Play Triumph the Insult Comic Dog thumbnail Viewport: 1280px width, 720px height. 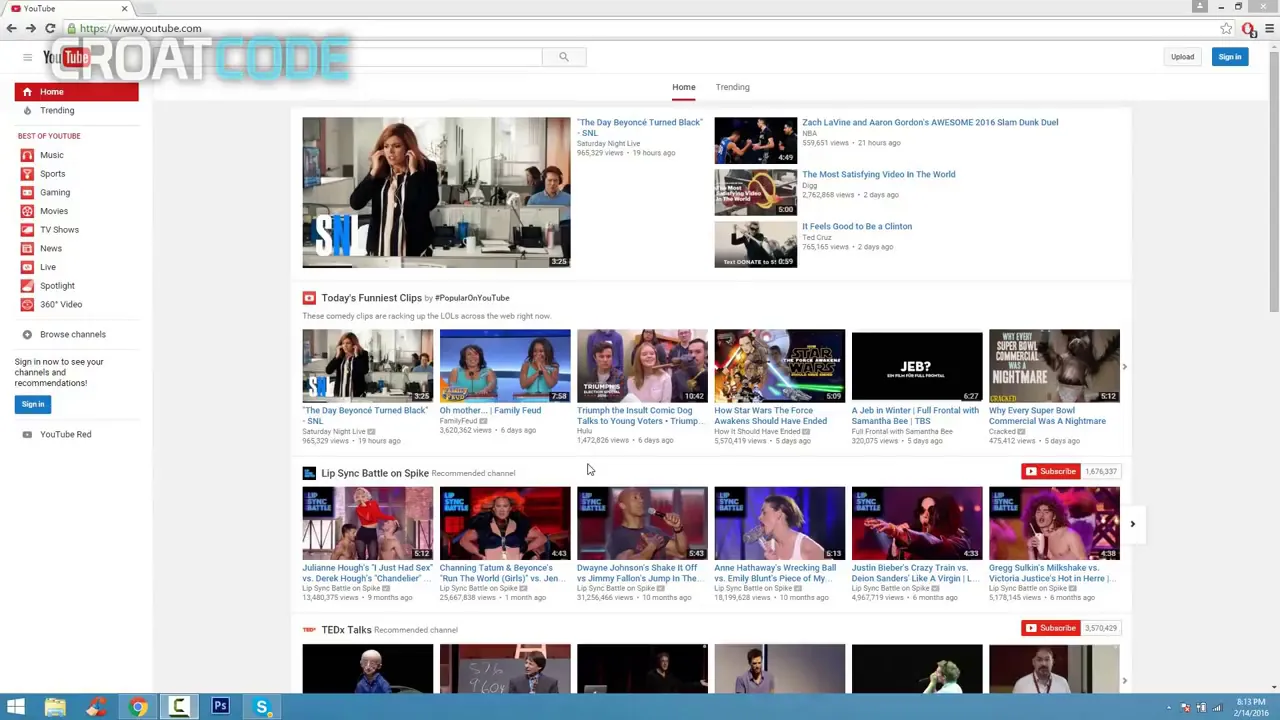[x=642, y=365]
